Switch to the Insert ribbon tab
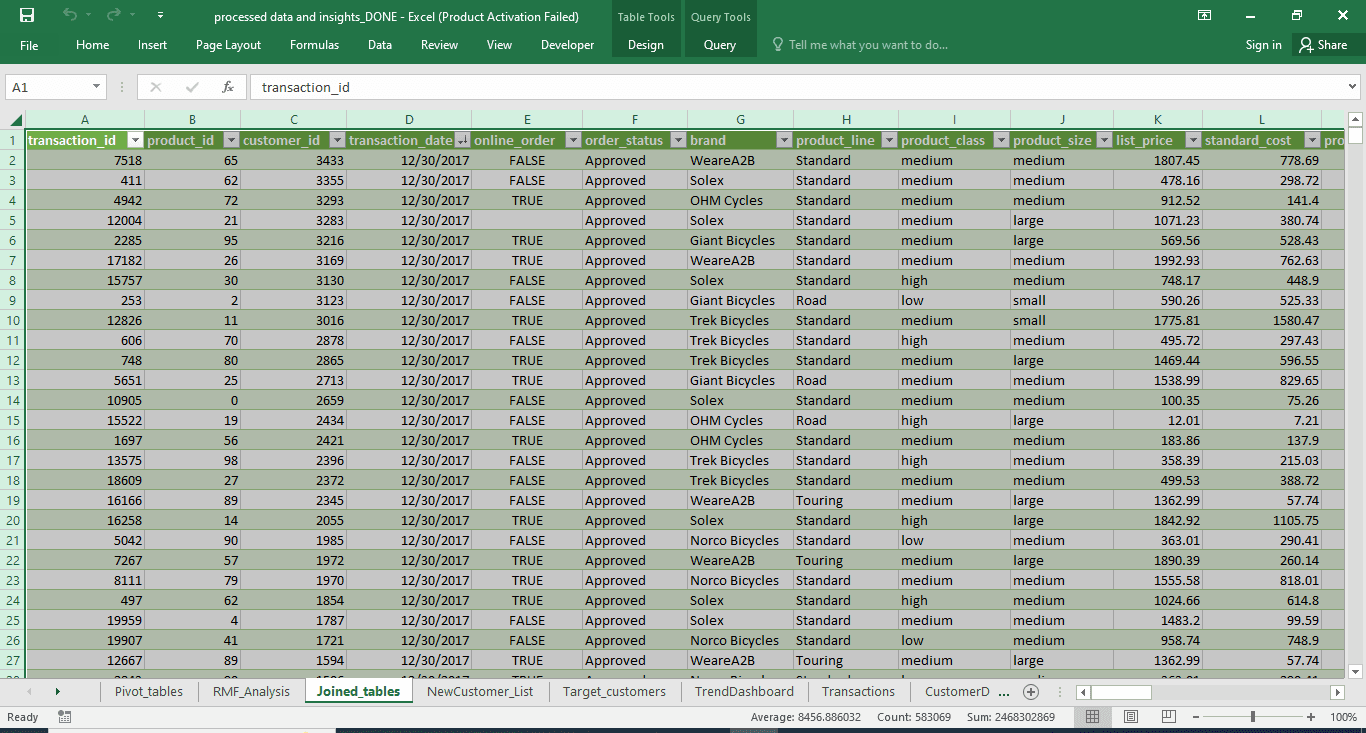This screenshot has width=1366, height=733. pos(152,45)
